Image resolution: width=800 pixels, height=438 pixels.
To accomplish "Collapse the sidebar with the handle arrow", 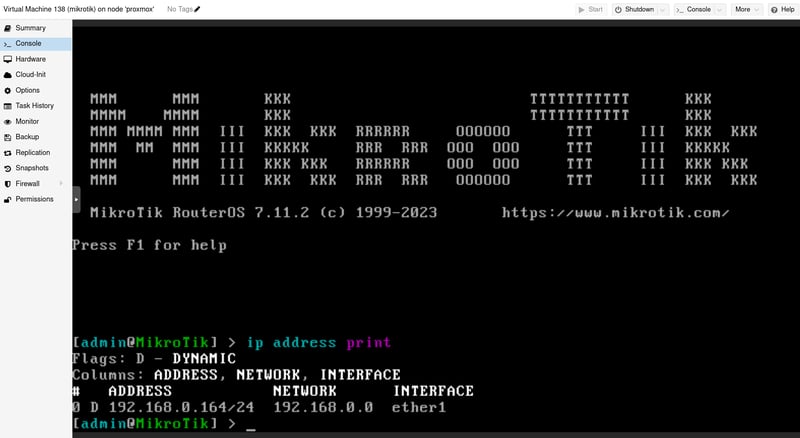I will (x=76, y=199).
